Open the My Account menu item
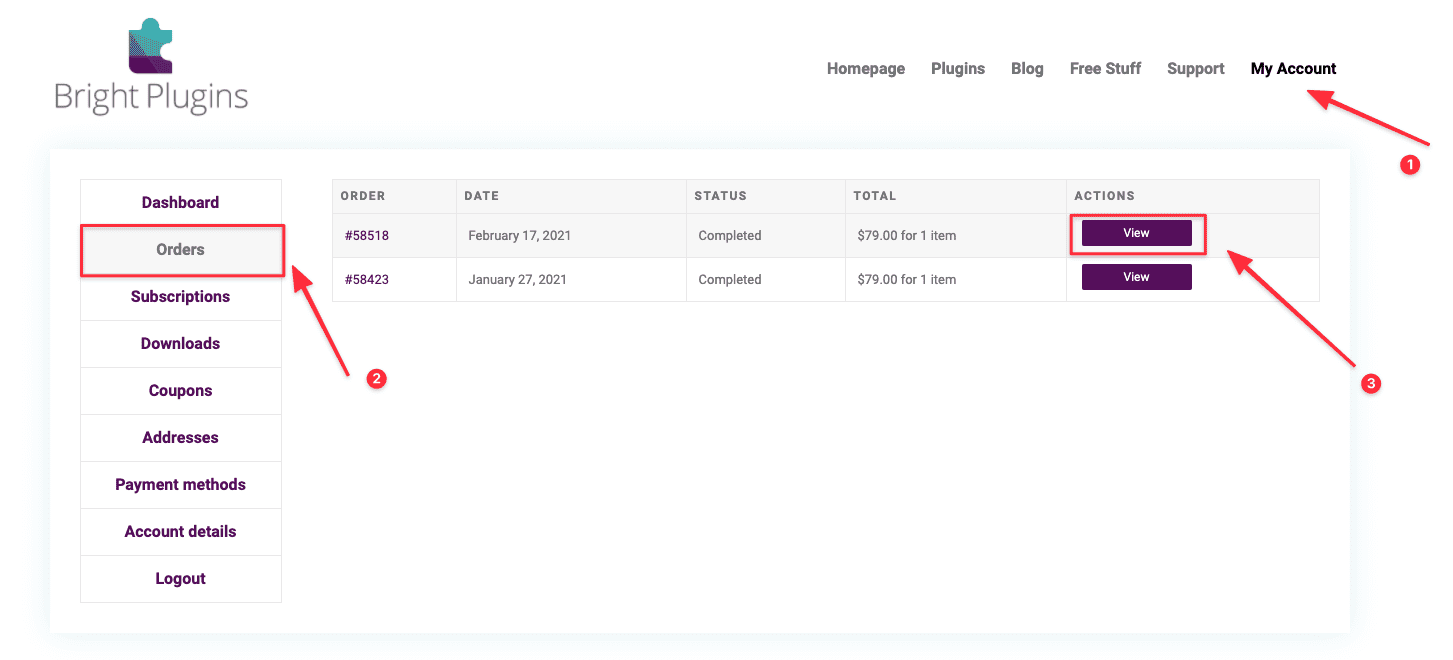1453x660 pixels. [x=1293, y=68]
